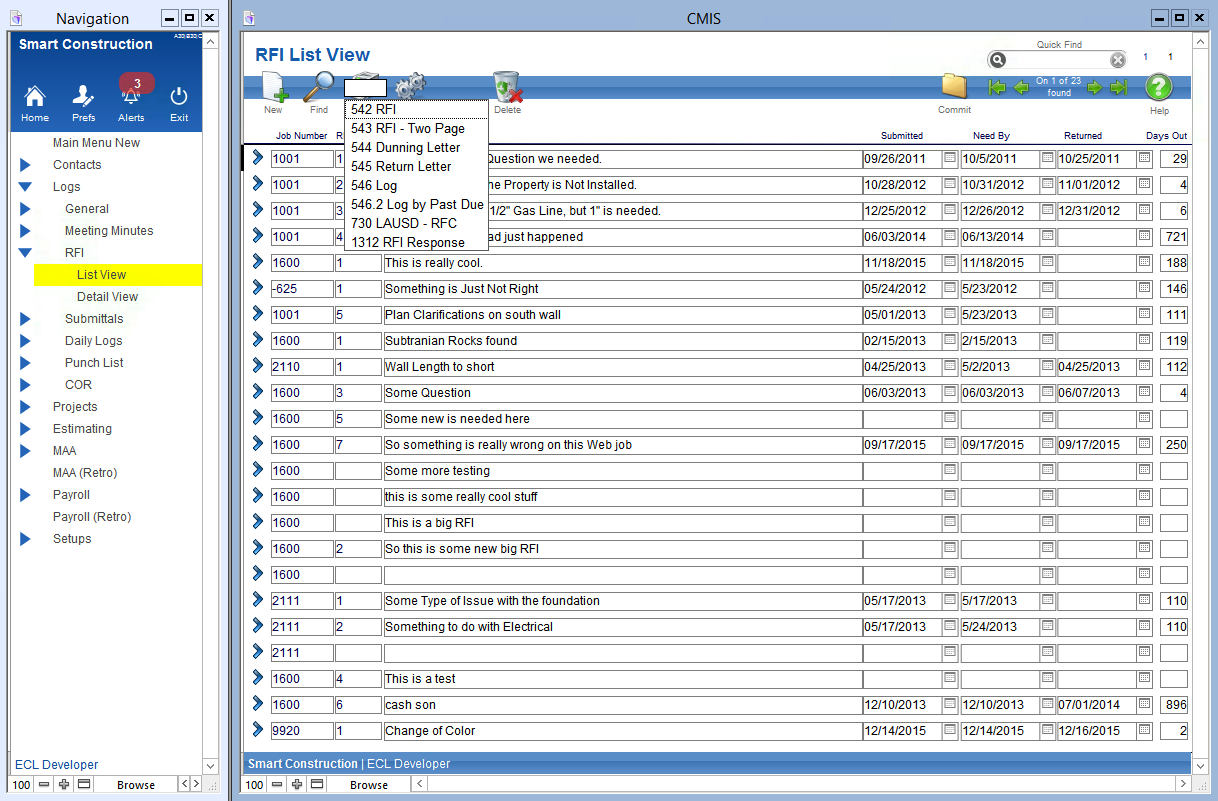Open Detail View under RFI

pyautogui.click(x=107, y=297)
